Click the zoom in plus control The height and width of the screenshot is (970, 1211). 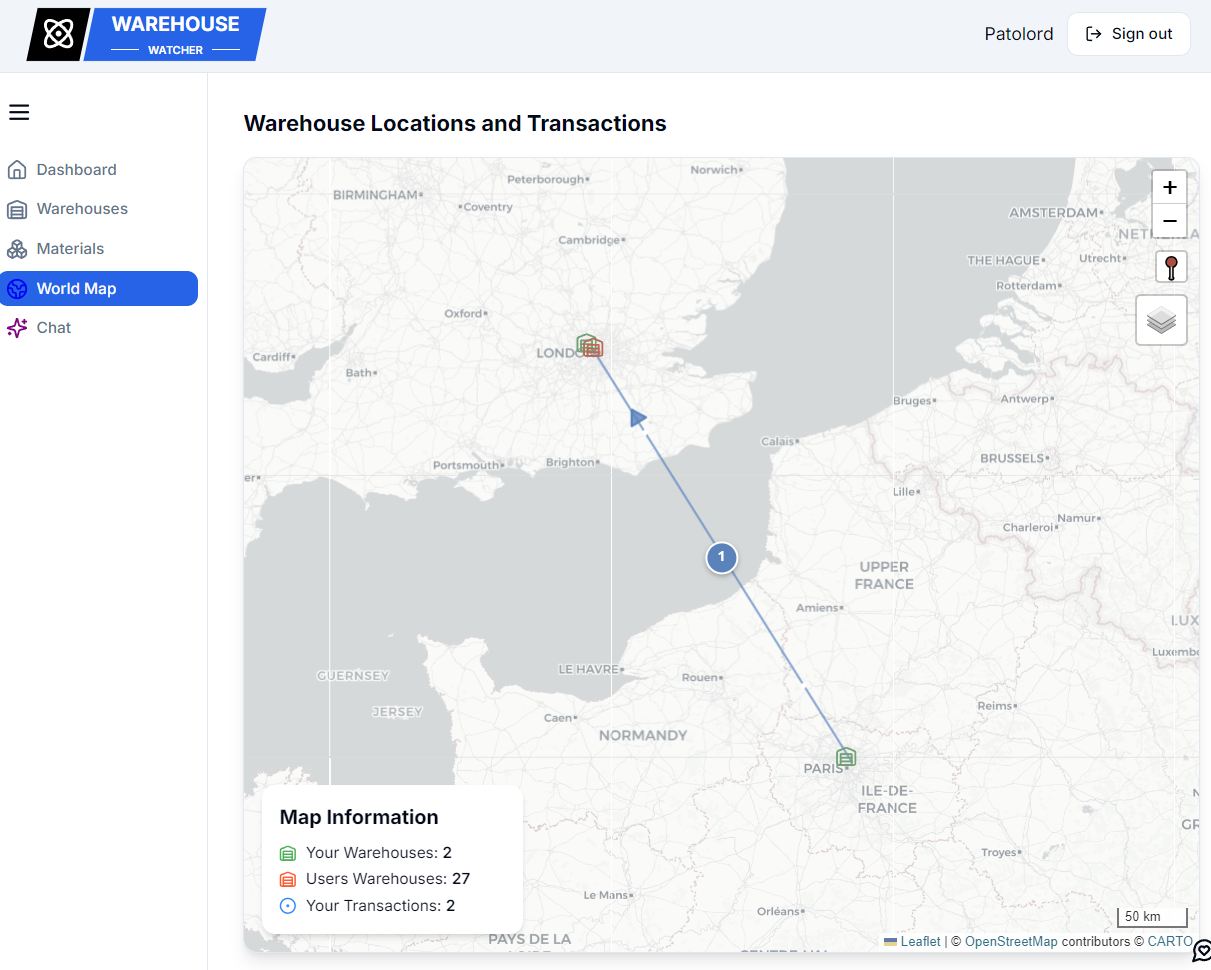tap(1169, 186)
